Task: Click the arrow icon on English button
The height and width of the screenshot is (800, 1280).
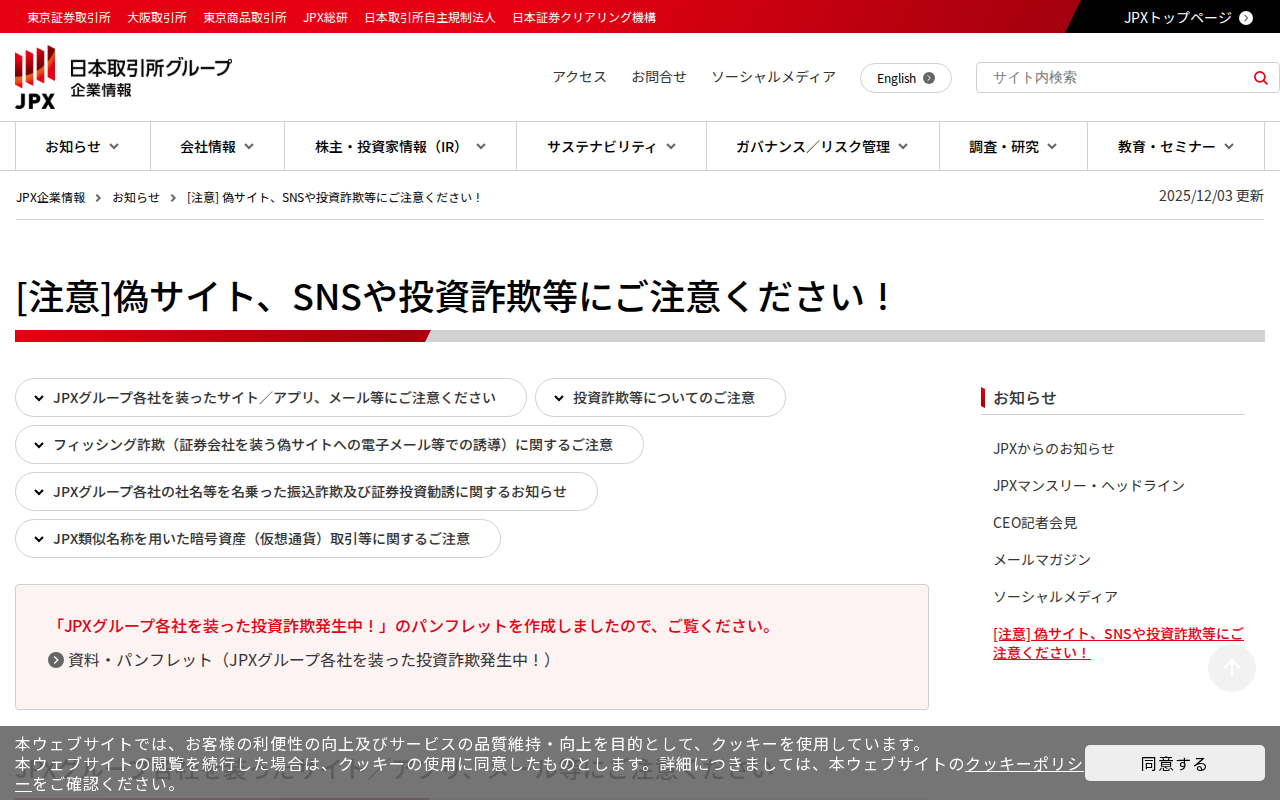Action: [x=929, y=78]
